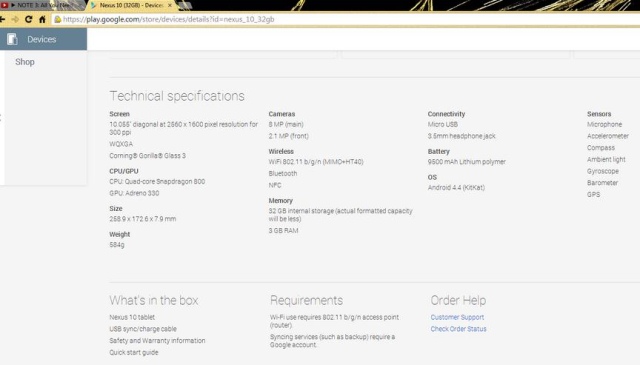640x365 pixels.
Task: Click the Bluetooth wireless entry
Action: point(283,174)
